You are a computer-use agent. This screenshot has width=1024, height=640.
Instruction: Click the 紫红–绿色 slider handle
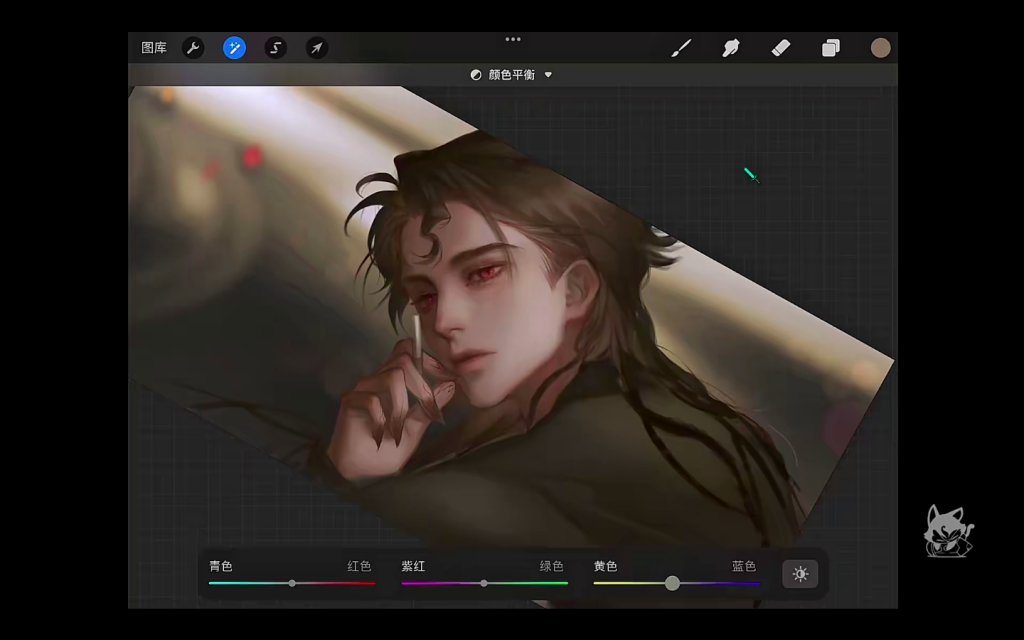point(484,583)
